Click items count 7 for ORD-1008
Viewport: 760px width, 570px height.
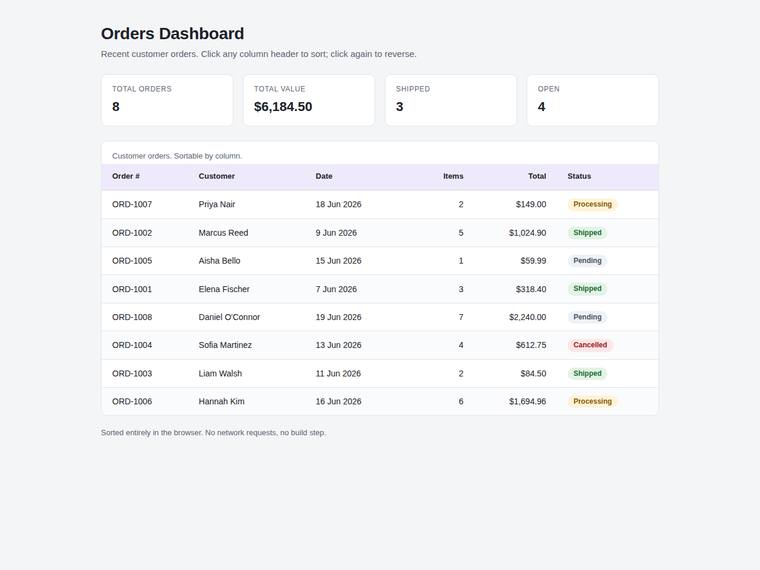461,317
